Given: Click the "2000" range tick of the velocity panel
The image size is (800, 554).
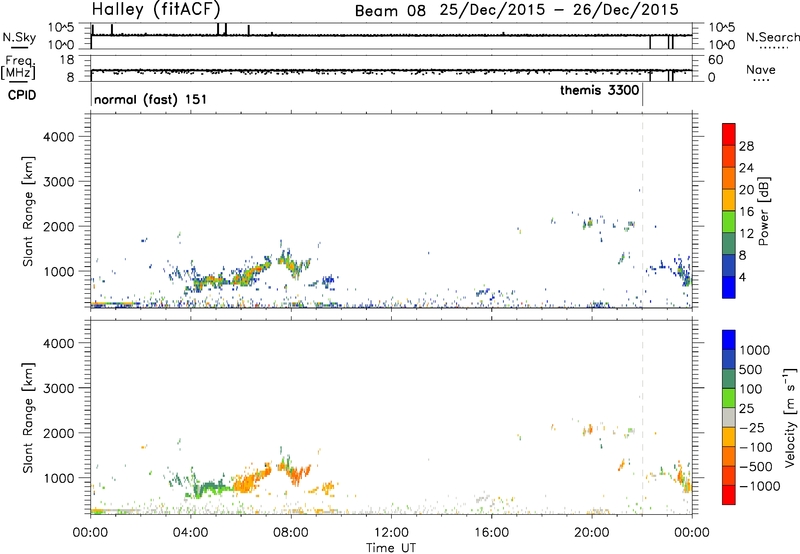Looking at the screenshot, I should click(x=59, y=433).
